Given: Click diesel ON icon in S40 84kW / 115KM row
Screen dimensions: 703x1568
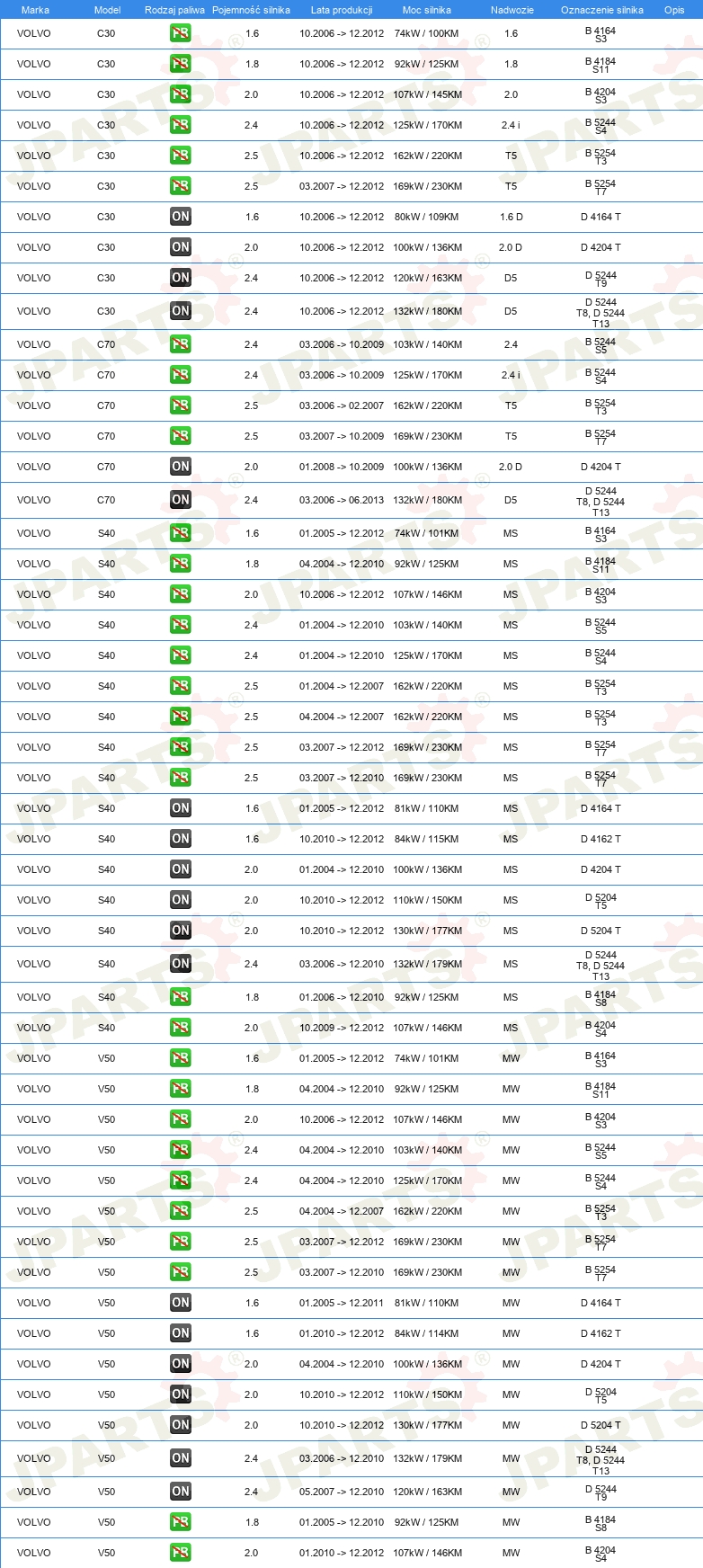Looking at the screenshot, I should 181,839.
